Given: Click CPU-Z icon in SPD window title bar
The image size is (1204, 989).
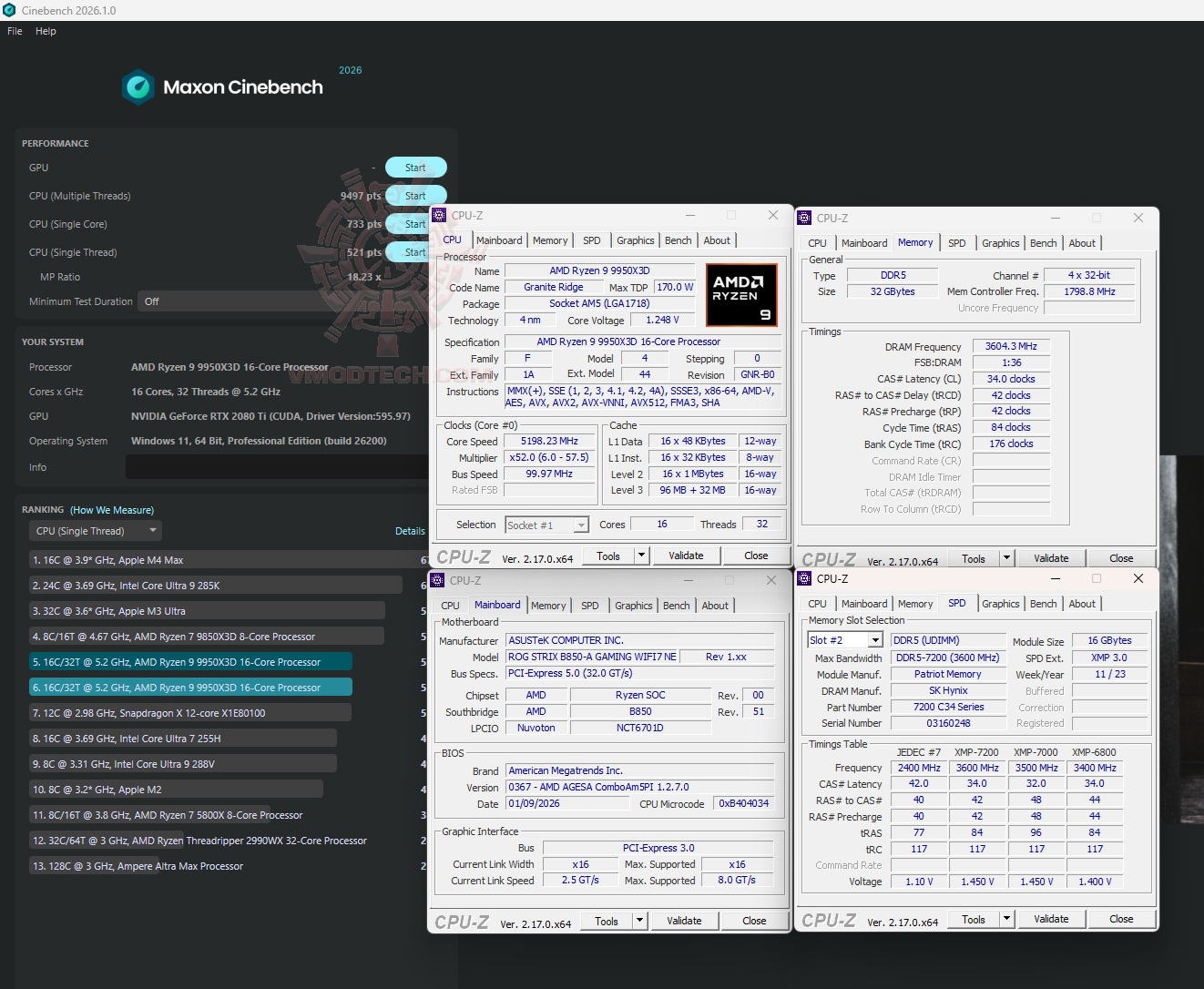Looking at the screenshot, I should coord(804,579).
